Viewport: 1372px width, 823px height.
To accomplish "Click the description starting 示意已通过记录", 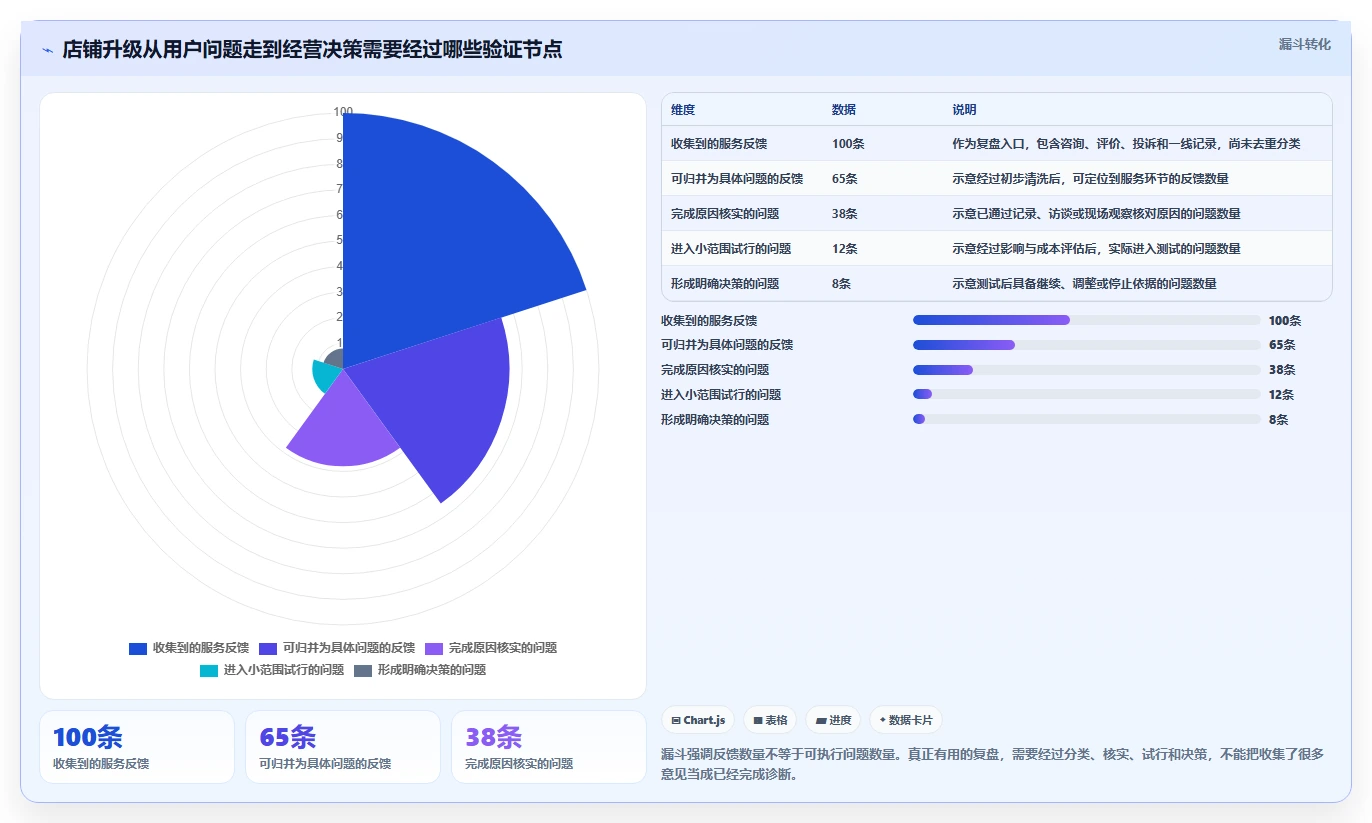I will (1096, 214).
